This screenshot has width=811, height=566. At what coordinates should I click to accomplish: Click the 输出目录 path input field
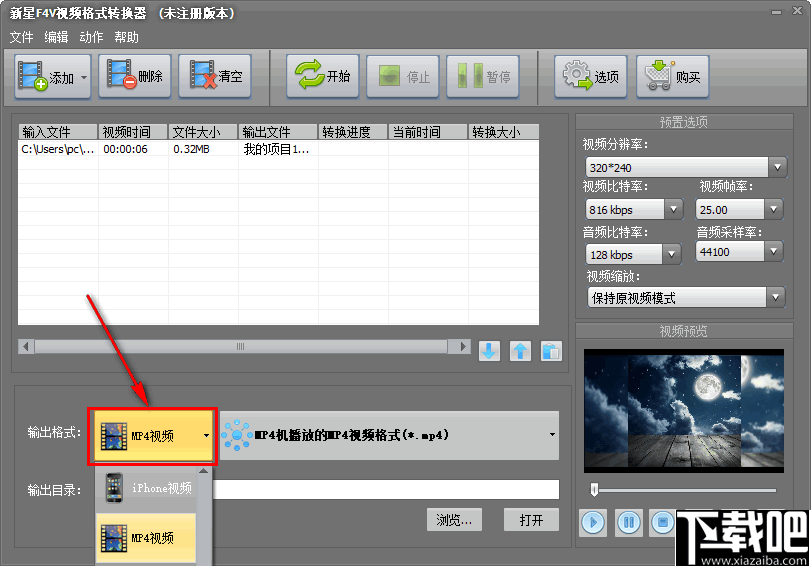(386, 489)
